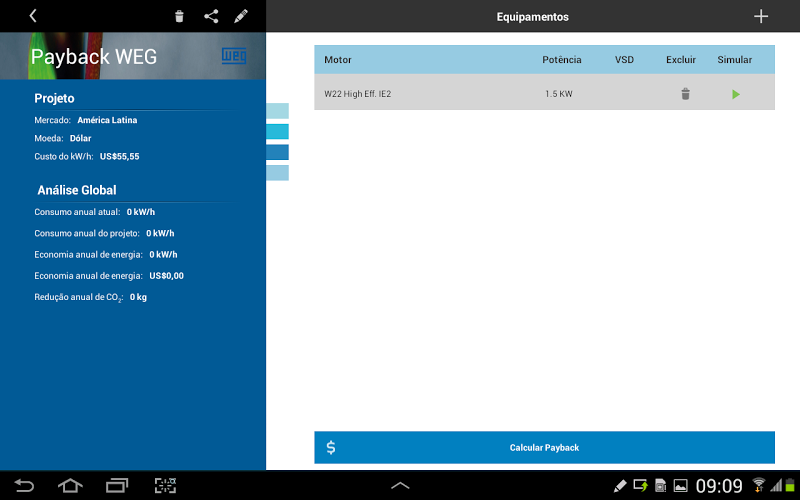Delete W22 High Eff. IE2 motor row

tap(685, 94)
